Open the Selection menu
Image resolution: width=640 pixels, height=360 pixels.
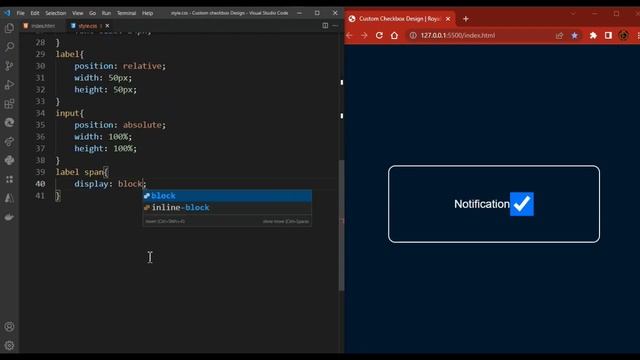click(x=56, y=13)
